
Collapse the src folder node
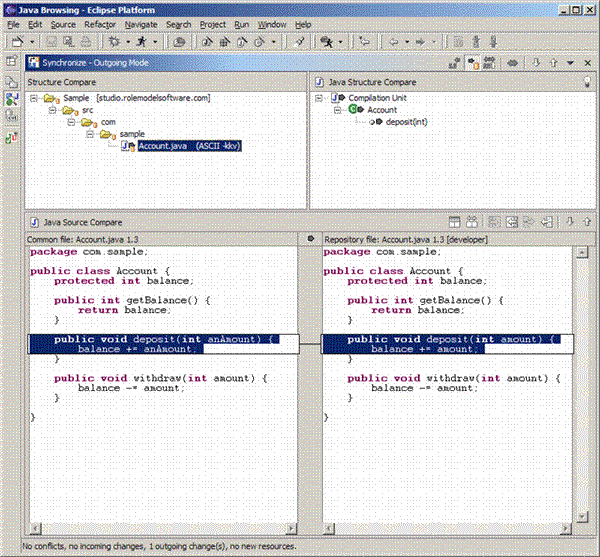[52, 111]
